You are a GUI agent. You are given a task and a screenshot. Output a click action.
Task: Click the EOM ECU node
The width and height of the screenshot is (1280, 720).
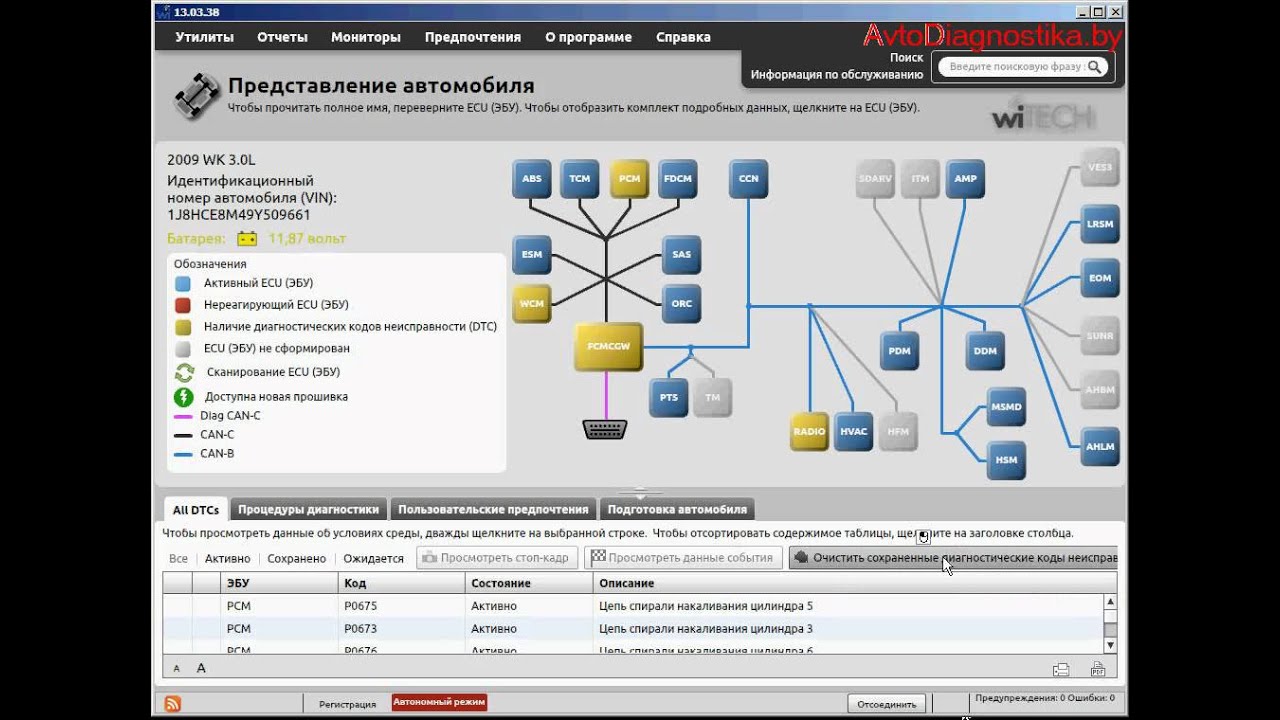point(1100,278)
